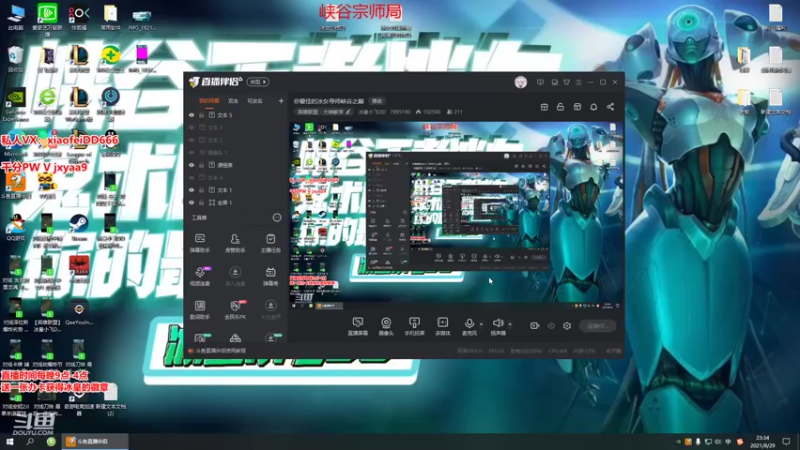Select the 文本 1 source row

click(237, 190)
